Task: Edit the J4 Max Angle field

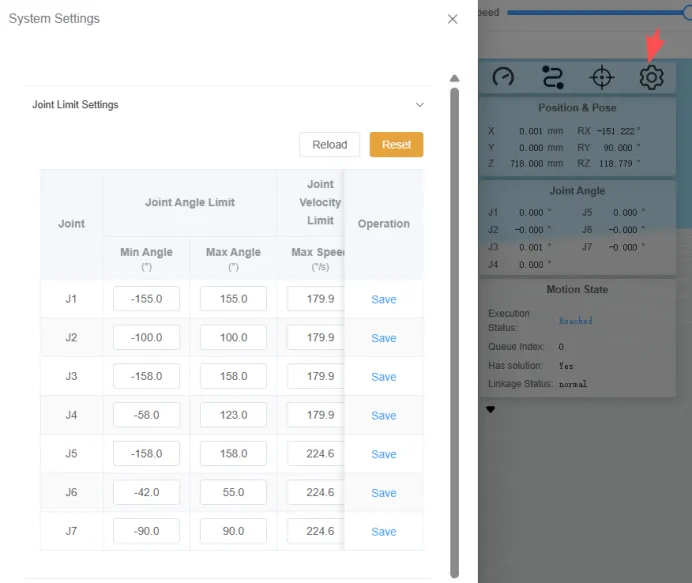Action: tap(233, 415)
